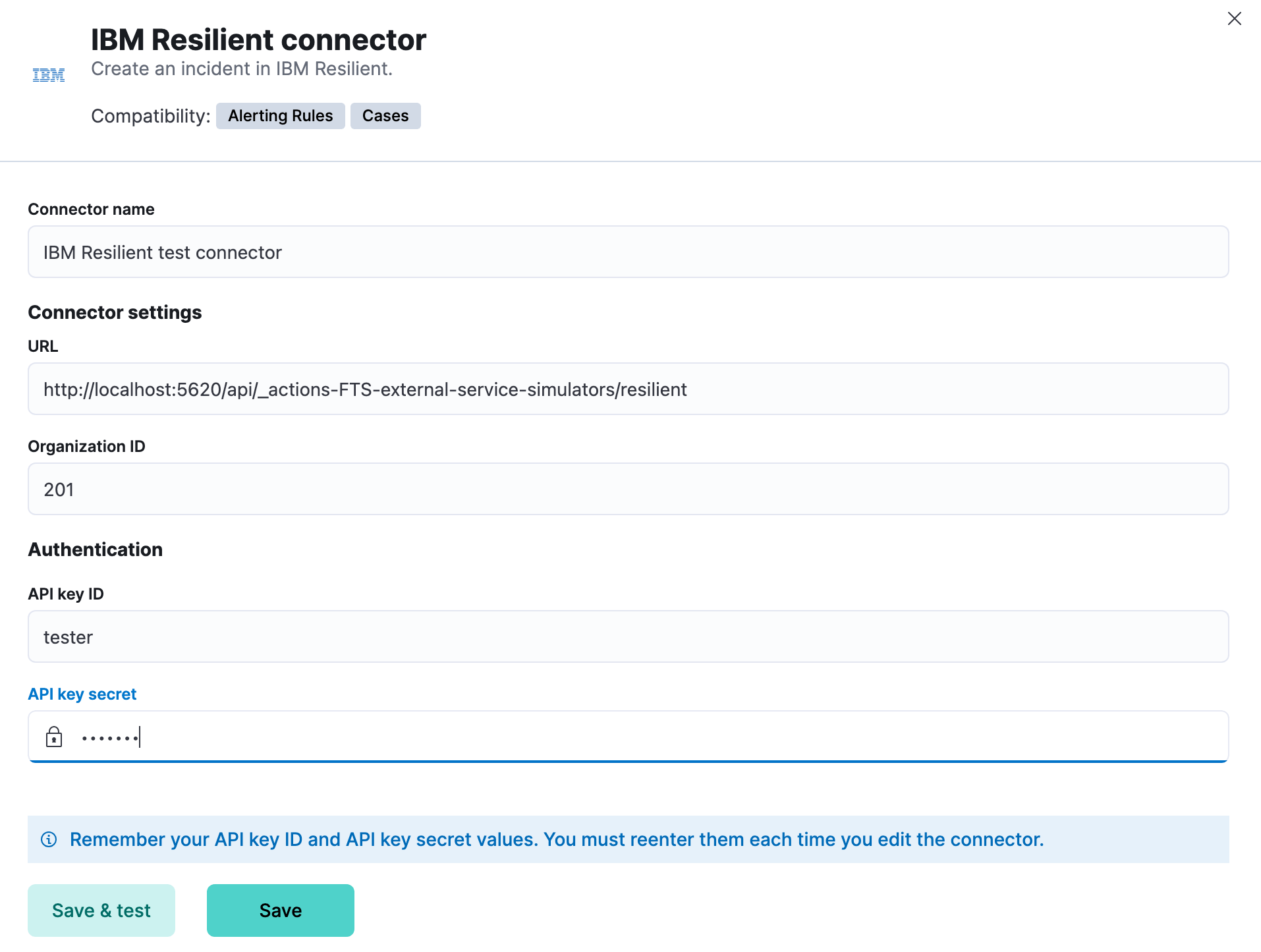Click the Compatibility label
Screen dimensions: 1261x952
point(150,116)
